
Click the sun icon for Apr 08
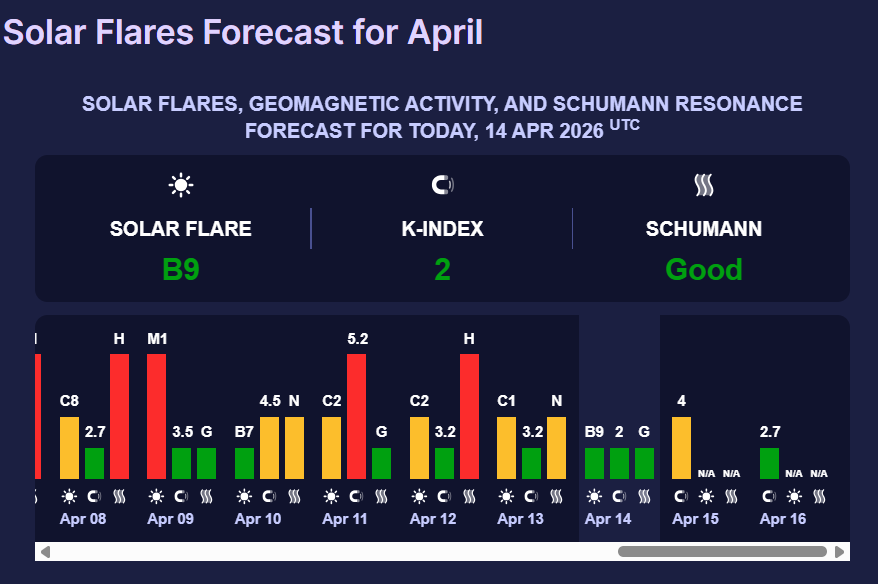click(x=69, y=495)
